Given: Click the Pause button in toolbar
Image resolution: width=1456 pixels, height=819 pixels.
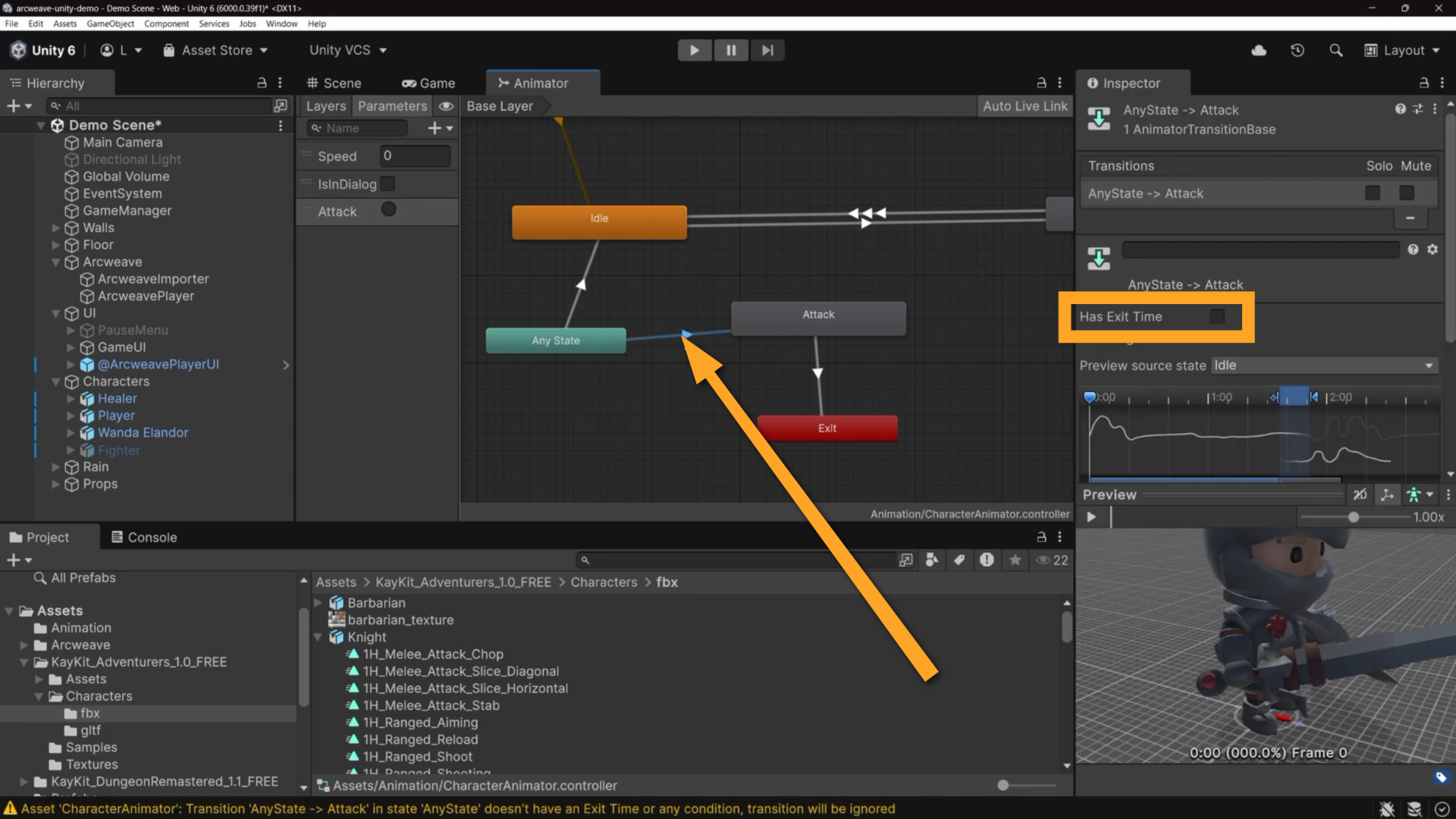Looking at the screenshot, I should click(731, 50).
